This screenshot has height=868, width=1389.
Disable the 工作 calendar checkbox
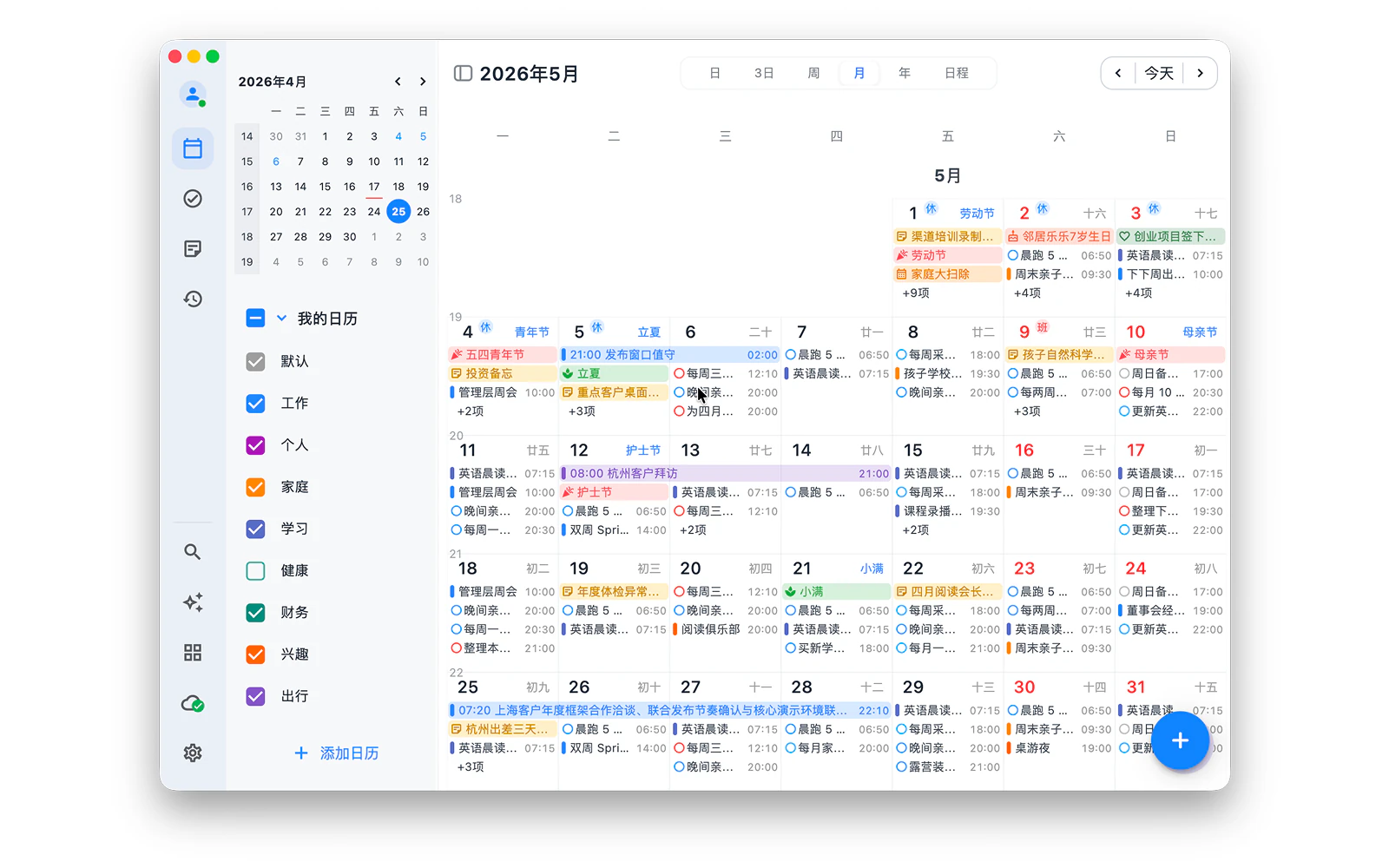(x=255, y=403)
